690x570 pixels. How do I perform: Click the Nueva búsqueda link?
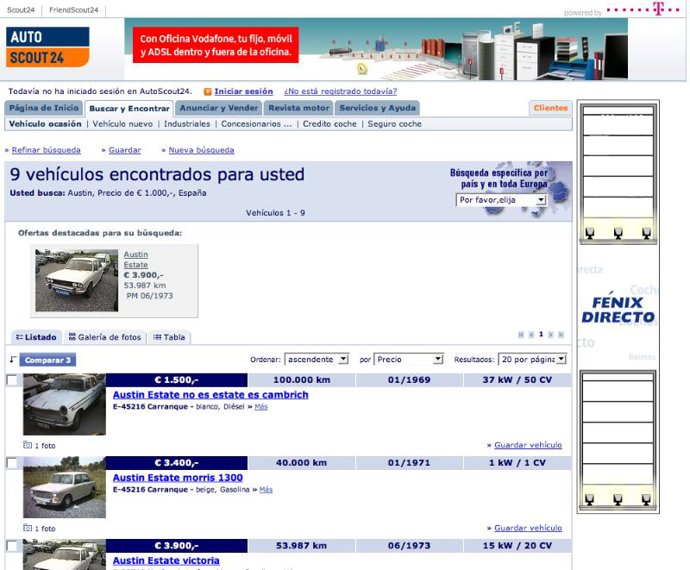201,150
